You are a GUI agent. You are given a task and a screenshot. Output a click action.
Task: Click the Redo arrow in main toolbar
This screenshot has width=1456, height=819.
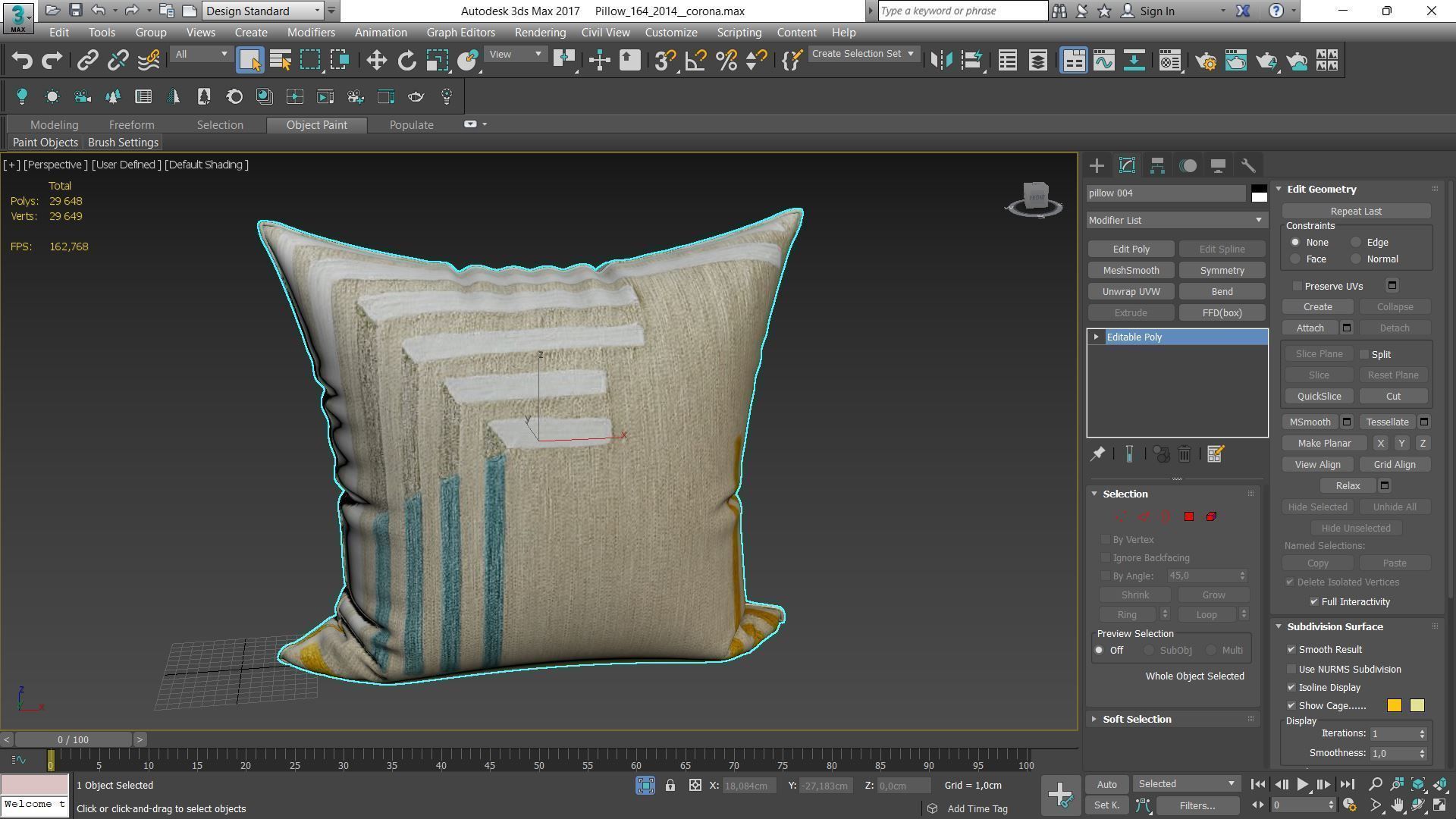(x=52, y=61)
